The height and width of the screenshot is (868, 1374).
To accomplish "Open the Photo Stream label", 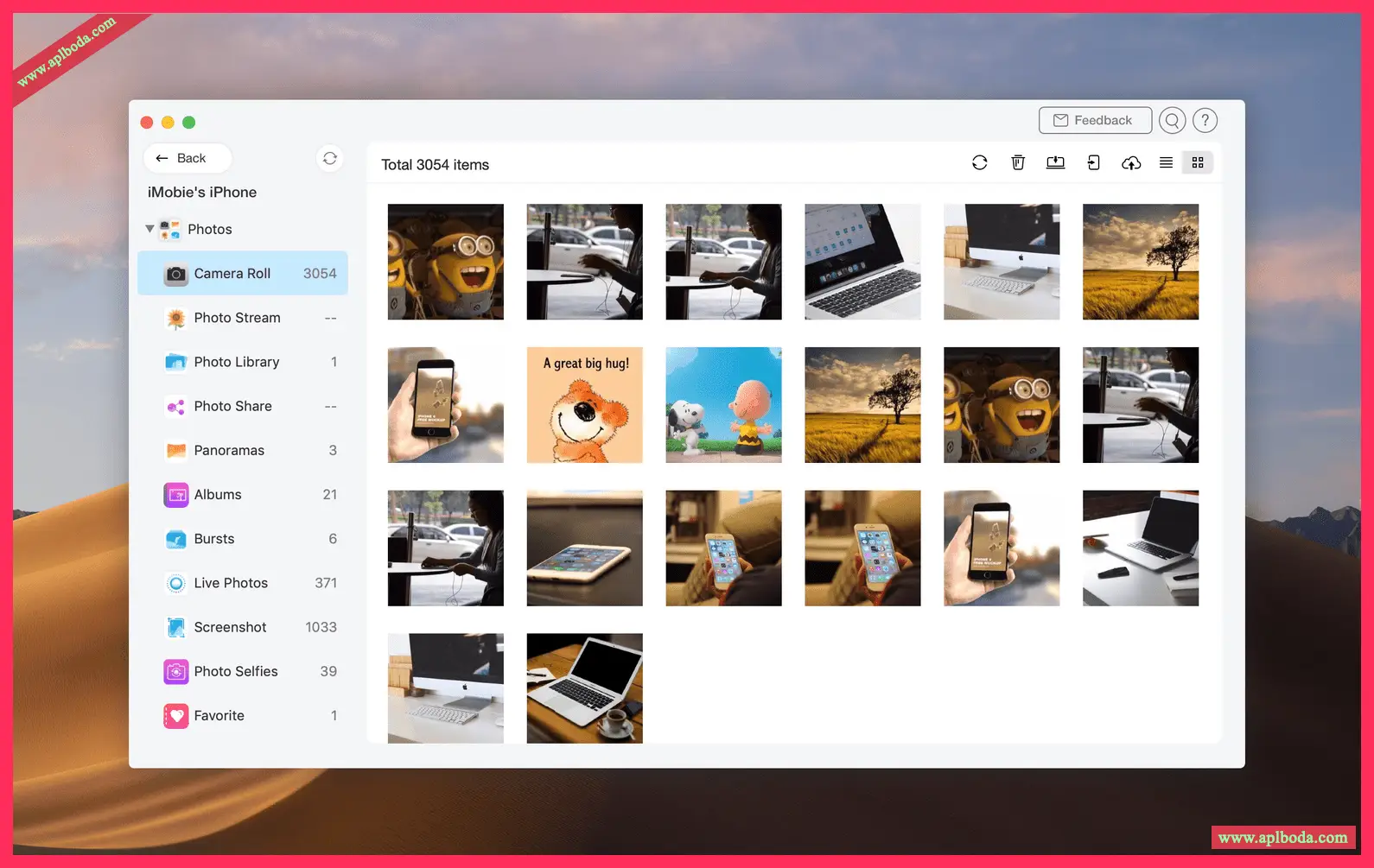I will click(238, 318).
